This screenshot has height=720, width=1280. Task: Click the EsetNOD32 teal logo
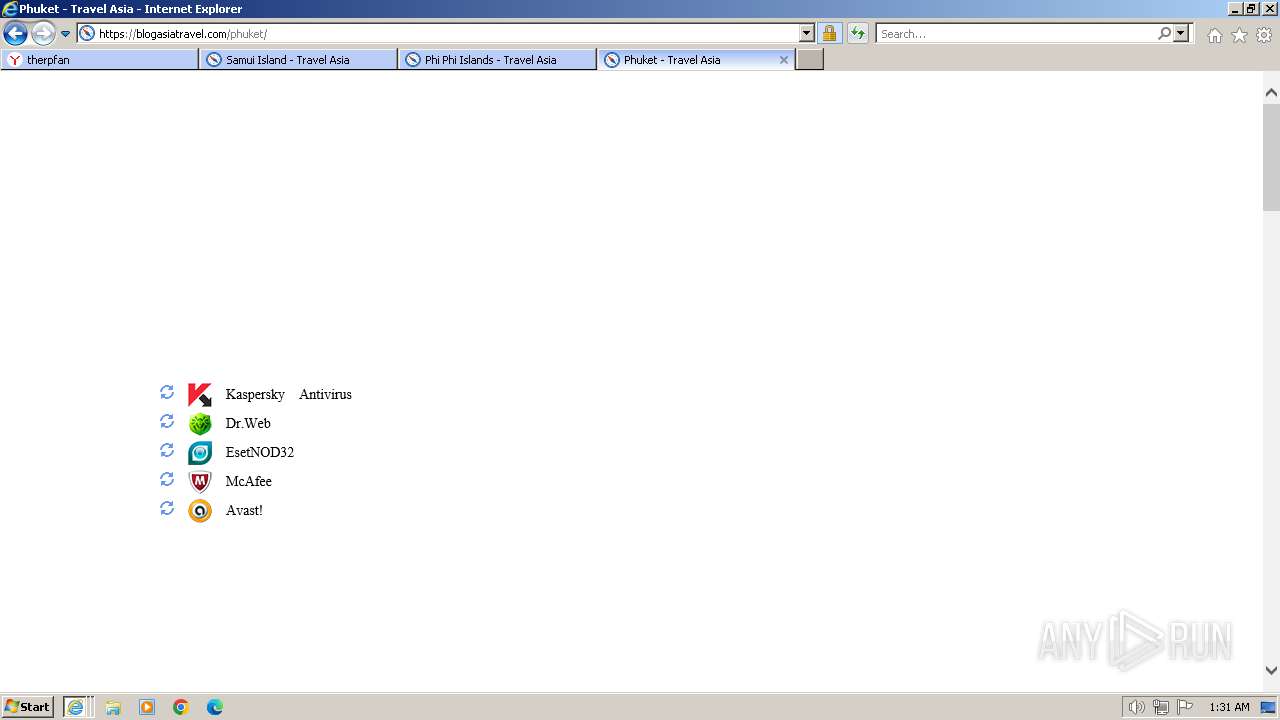pos(200,453)
